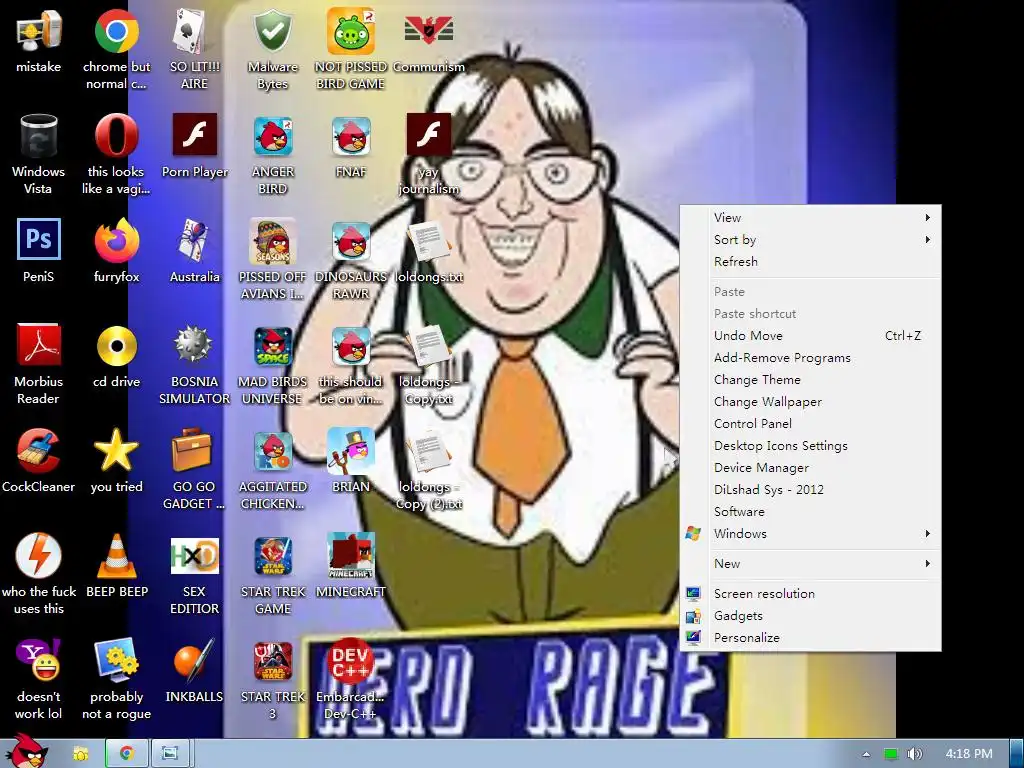Show hidden tray icons arrow
The image size is (1024, 768).
coord(866,754)
